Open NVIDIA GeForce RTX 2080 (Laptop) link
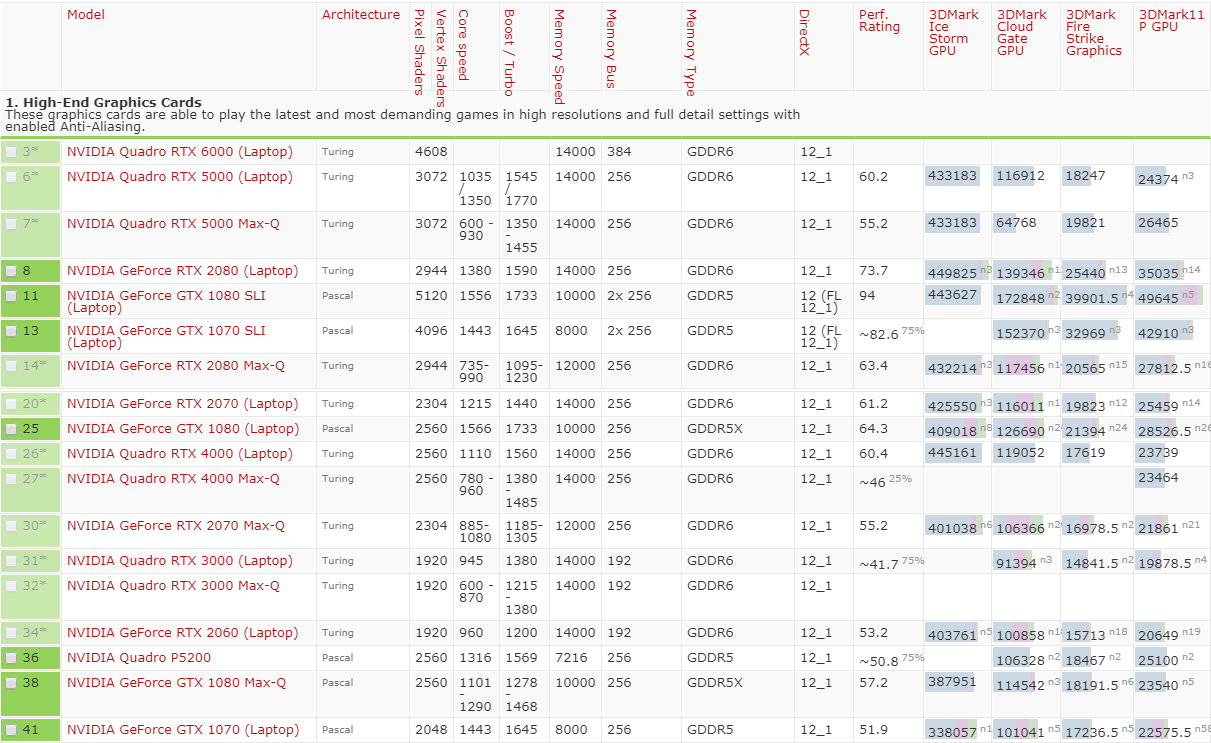The height and width of the screenshot is (743, 1211). click(182, 271)
